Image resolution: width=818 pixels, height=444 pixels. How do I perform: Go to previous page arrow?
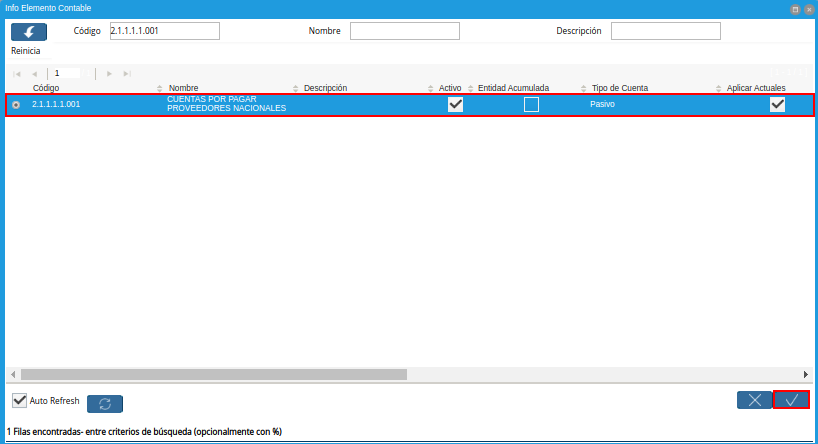(34, 74)
